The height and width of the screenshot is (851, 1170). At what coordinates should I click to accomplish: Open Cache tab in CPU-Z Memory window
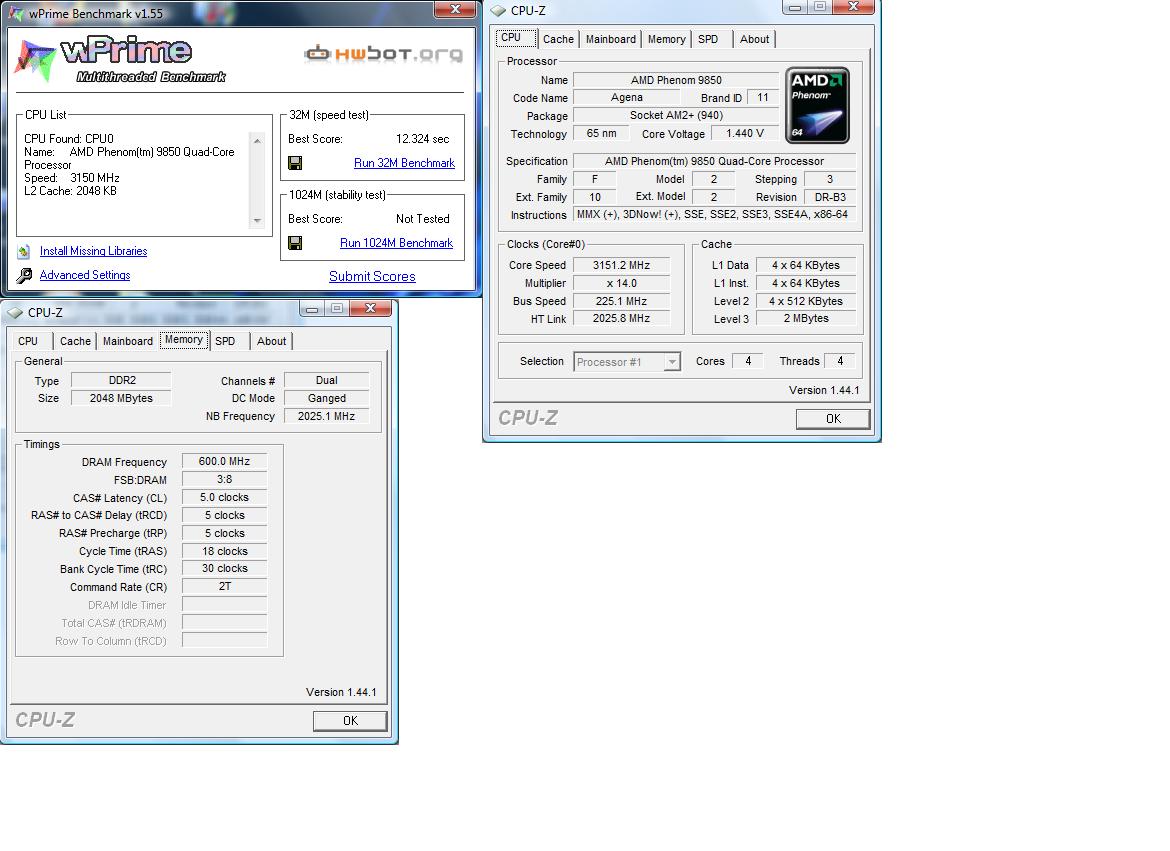coord(75,341)
